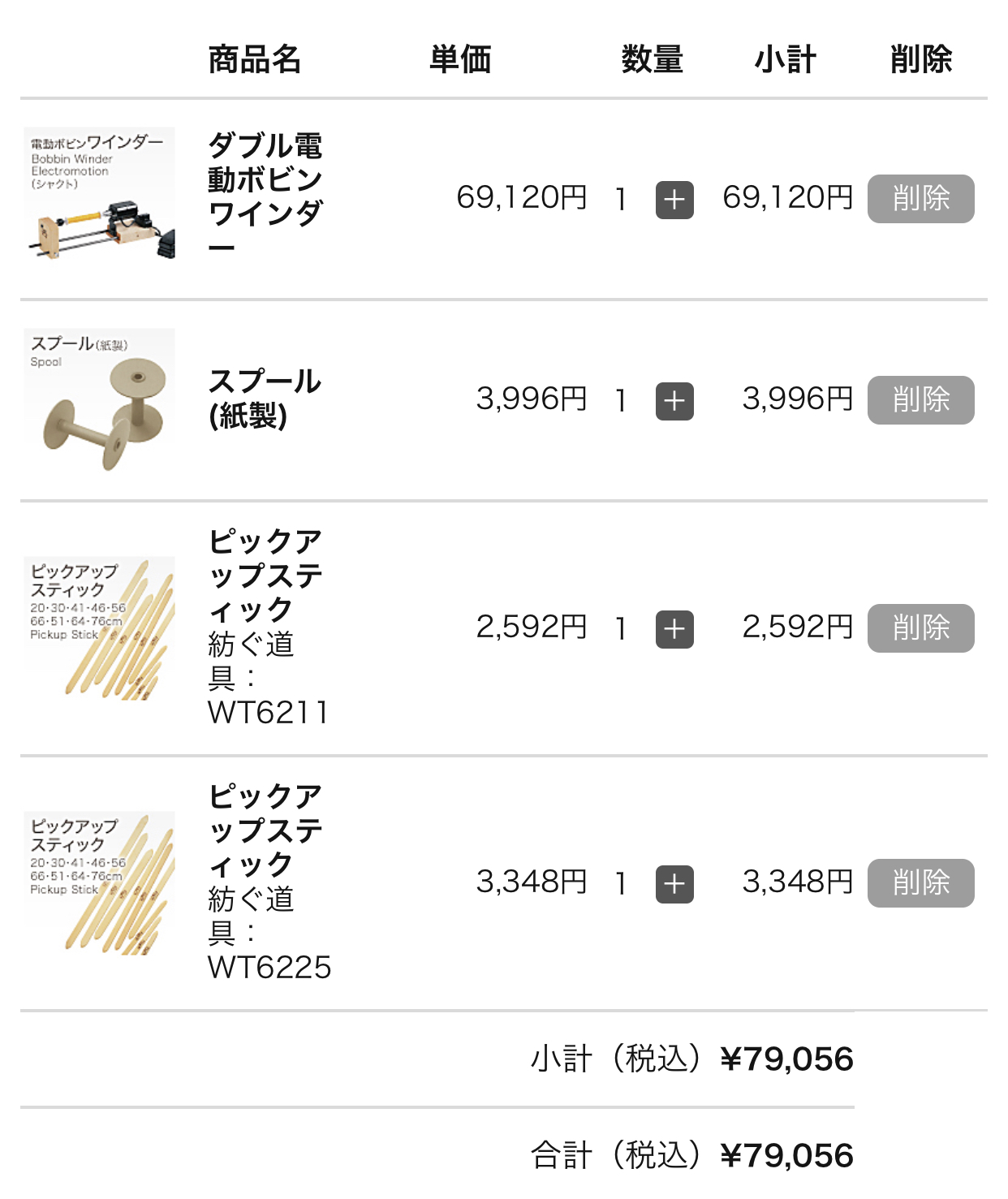Delete ダブル電動ボビンワインダー from cart
Viewport: 1008px width, 1199px height.
pos(920,199)
